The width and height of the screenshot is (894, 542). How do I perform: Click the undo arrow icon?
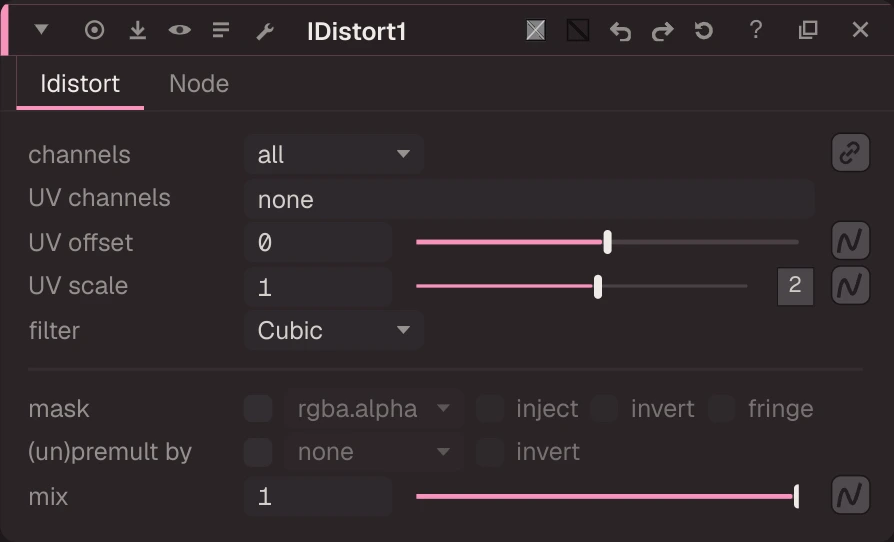tap(620, 31)
